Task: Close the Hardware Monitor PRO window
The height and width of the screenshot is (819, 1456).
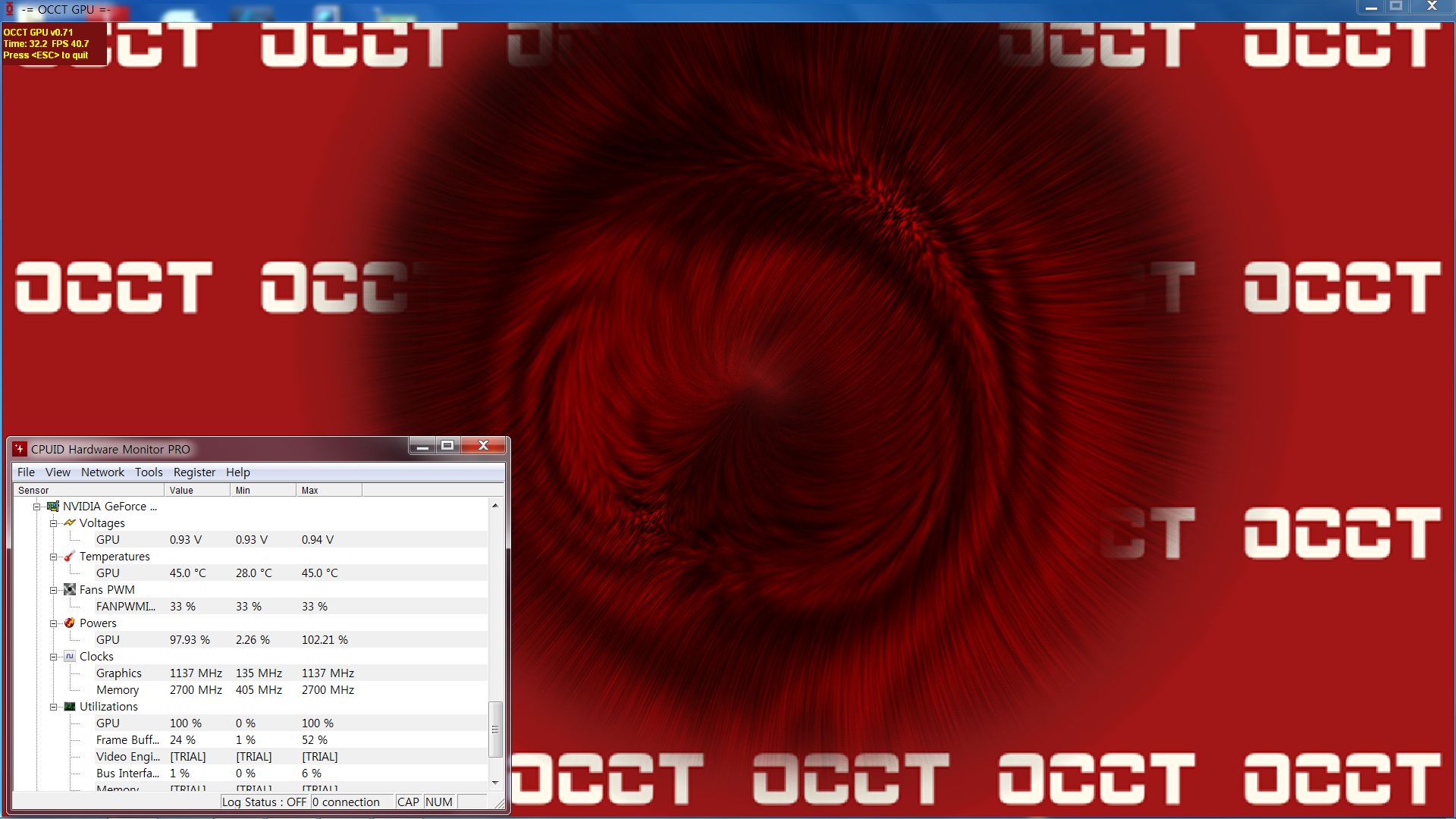Action: (483, 446)
